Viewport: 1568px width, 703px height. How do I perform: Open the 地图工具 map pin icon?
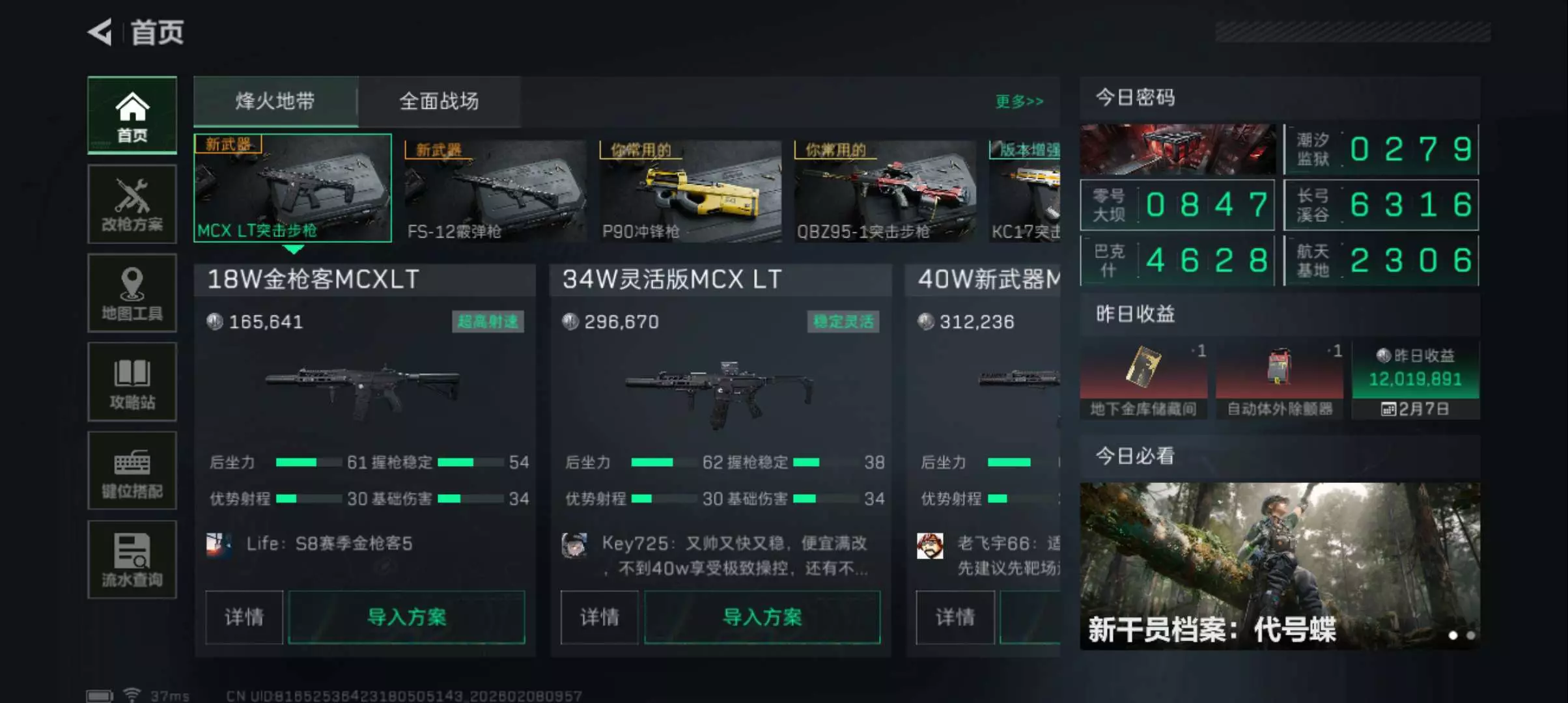(132, 293)
